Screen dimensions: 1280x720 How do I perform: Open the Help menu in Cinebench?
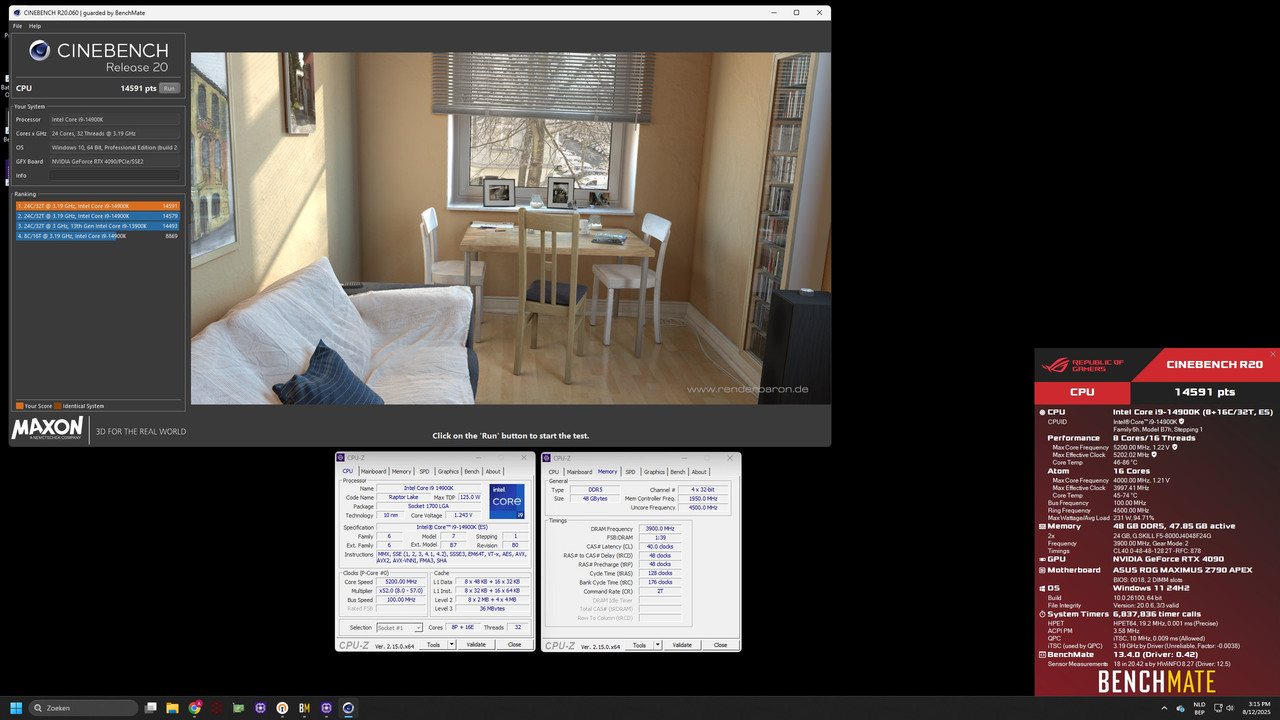[35, 26]
